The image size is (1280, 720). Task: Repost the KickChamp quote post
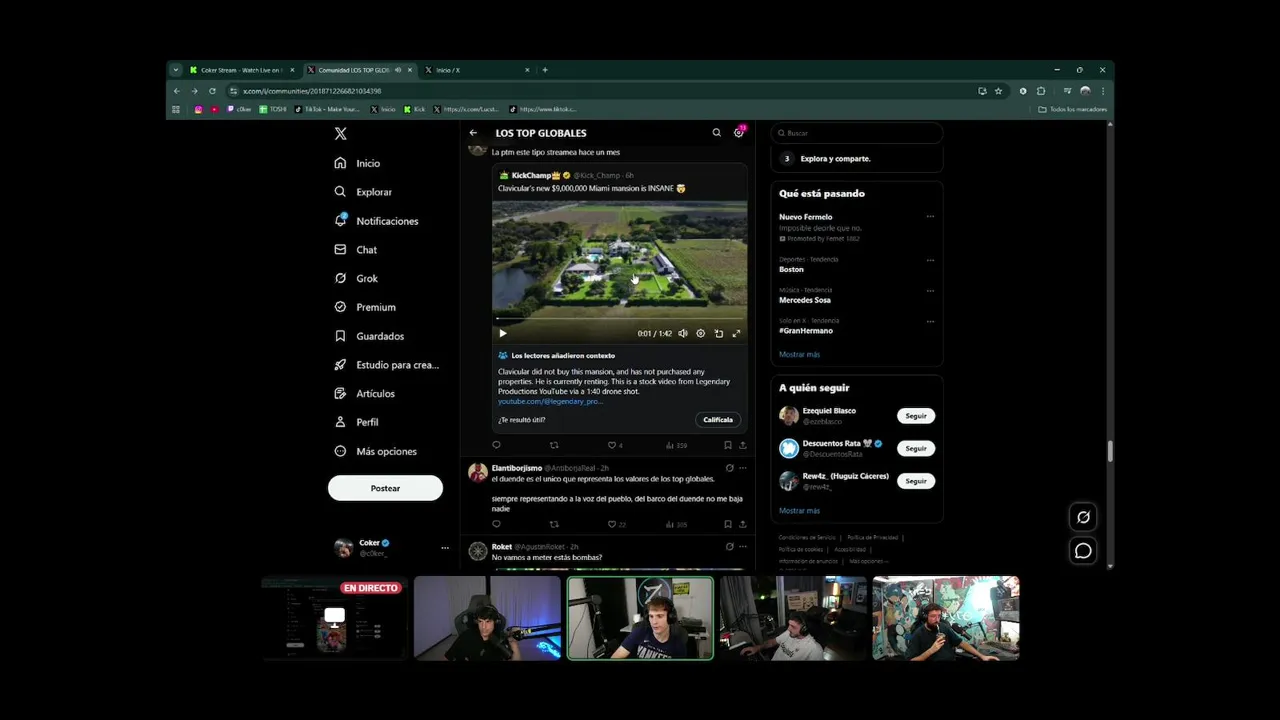[x=554, y=445]
